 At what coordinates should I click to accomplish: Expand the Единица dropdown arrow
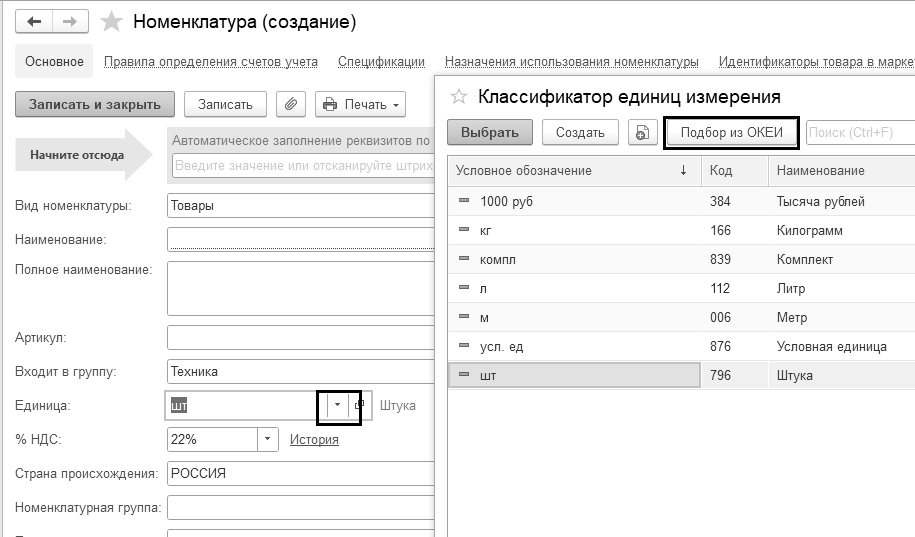click(x=337, y=405)
